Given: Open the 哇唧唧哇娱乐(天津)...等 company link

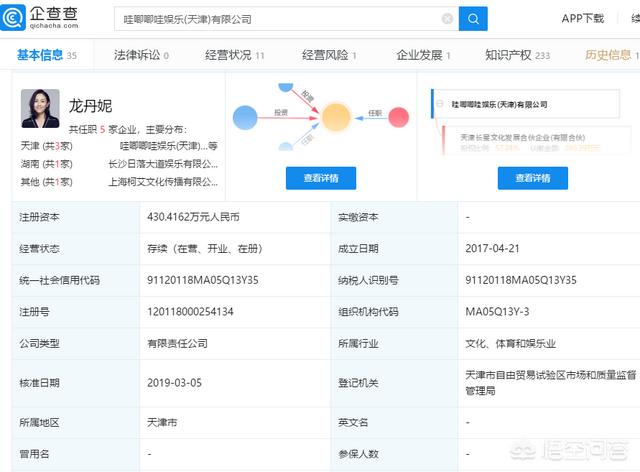Looking at the screenshot, I should tap(169, 146).
